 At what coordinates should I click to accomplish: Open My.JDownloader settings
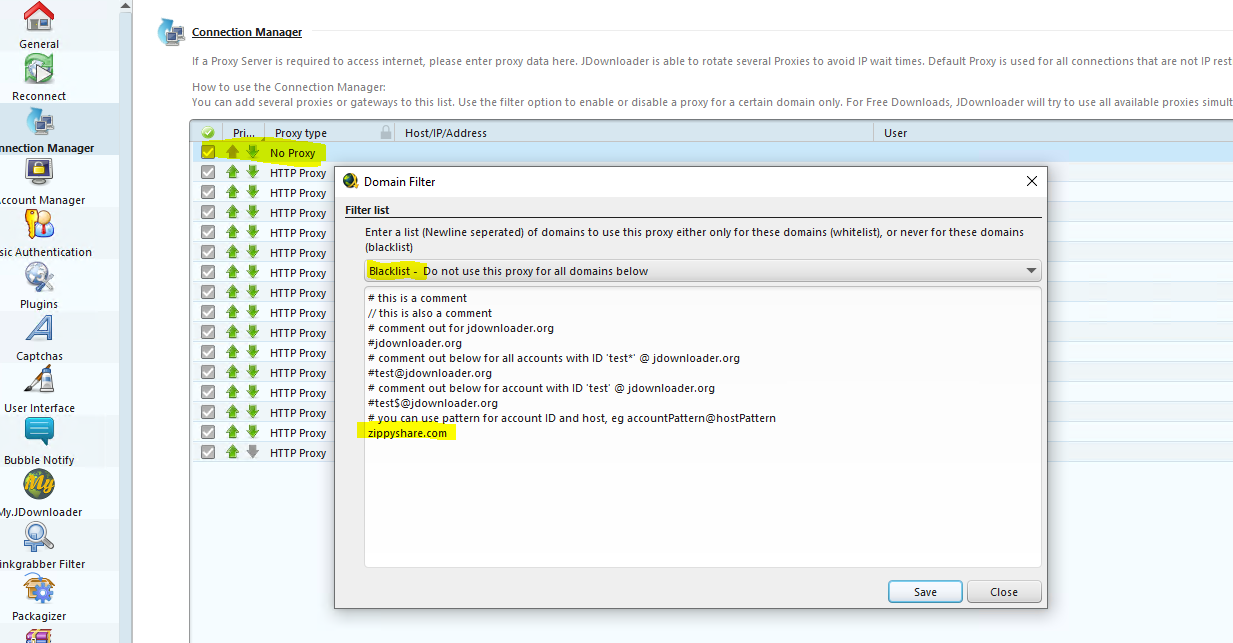[39, 494]
